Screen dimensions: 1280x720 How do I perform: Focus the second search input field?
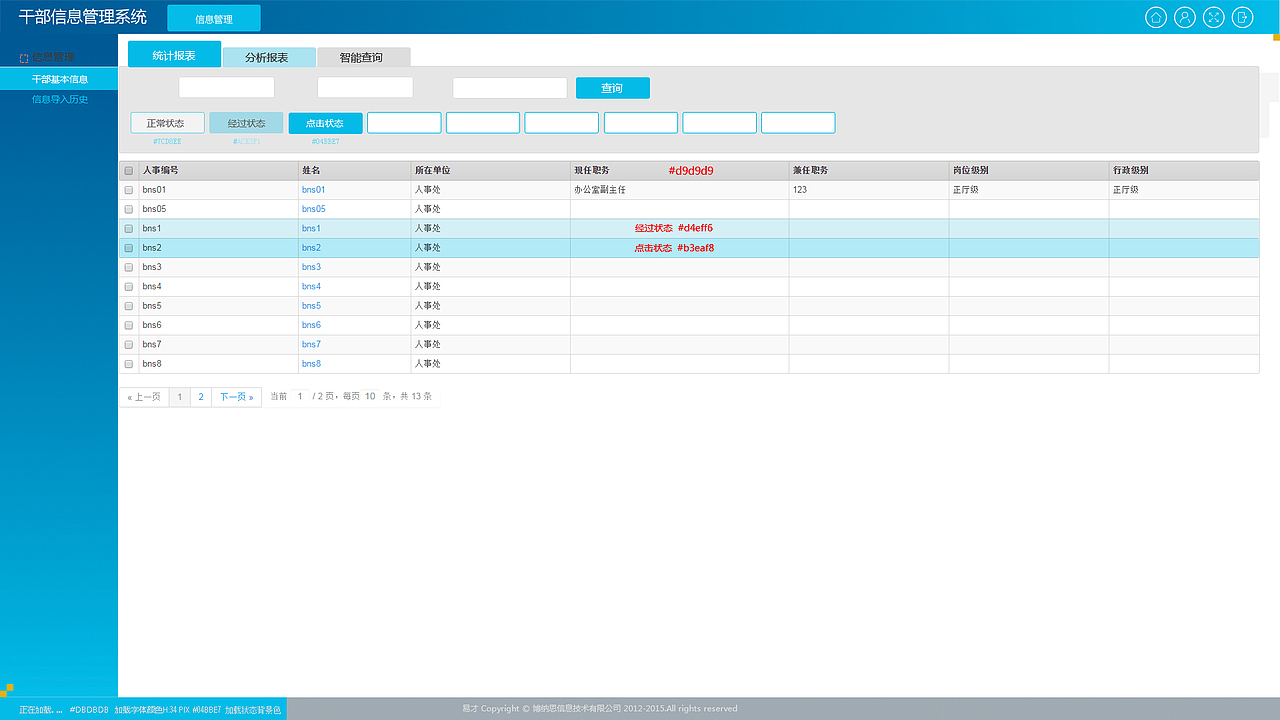365,88
